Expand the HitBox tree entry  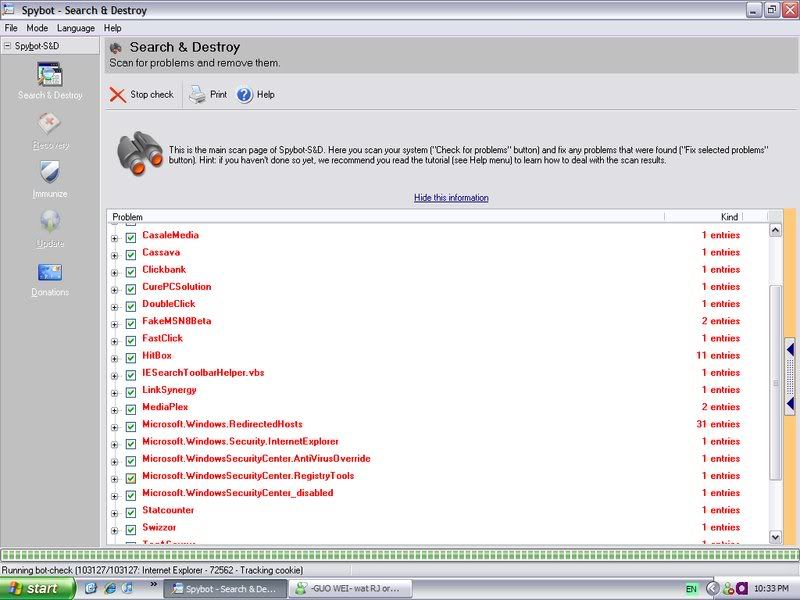click(x=115, y=356)
